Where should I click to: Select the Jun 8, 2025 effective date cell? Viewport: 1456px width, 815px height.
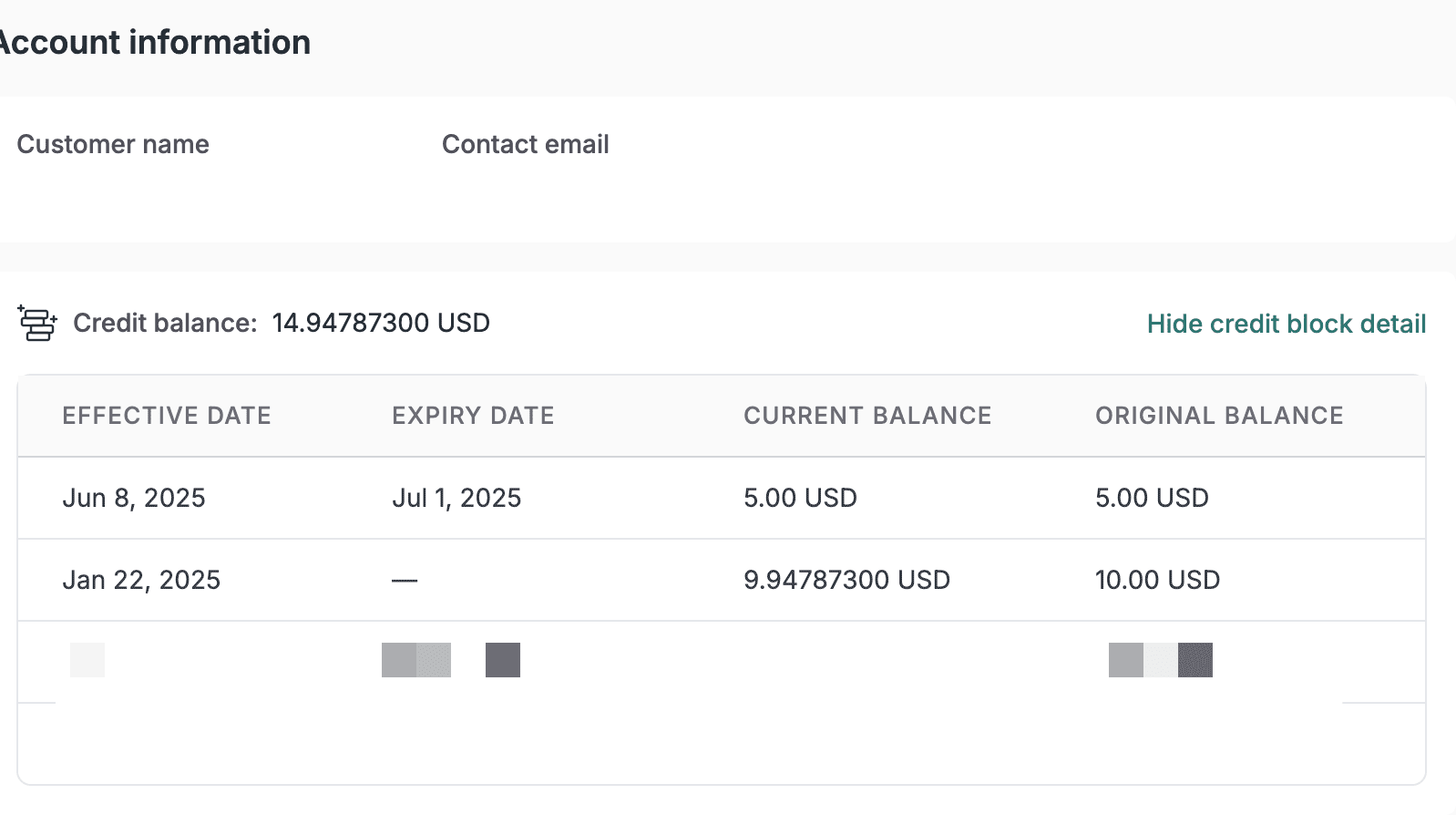(134, 498)
